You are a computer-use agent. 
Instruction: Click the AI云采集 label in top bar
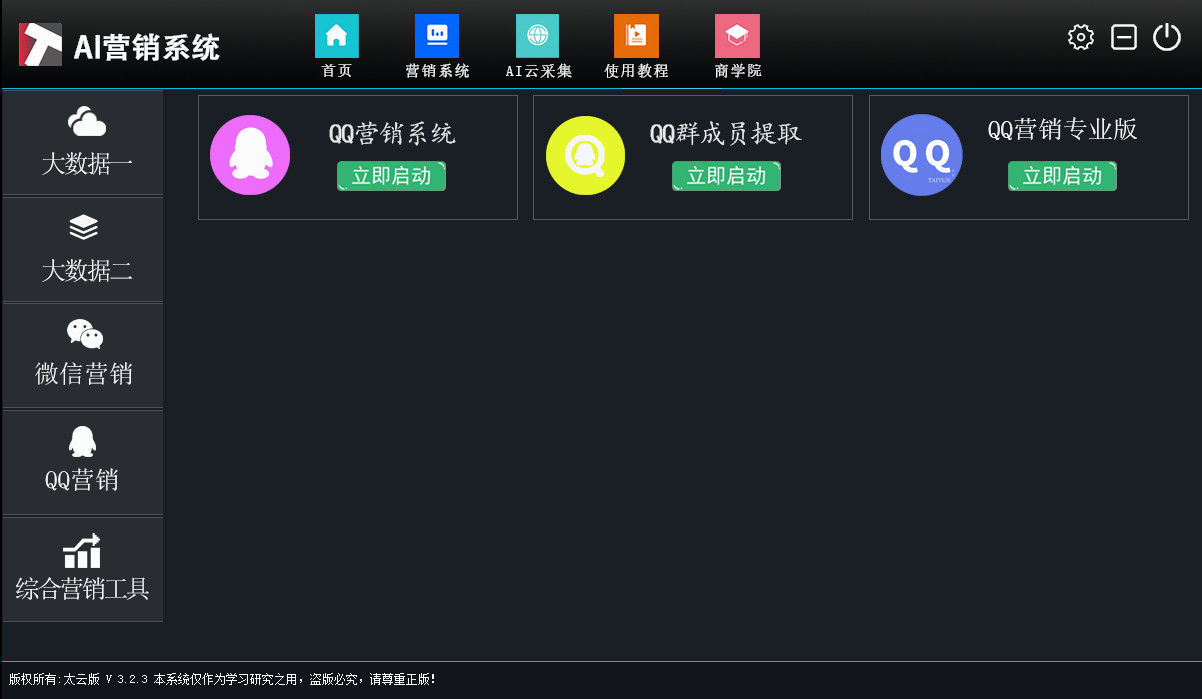point(539,71)
